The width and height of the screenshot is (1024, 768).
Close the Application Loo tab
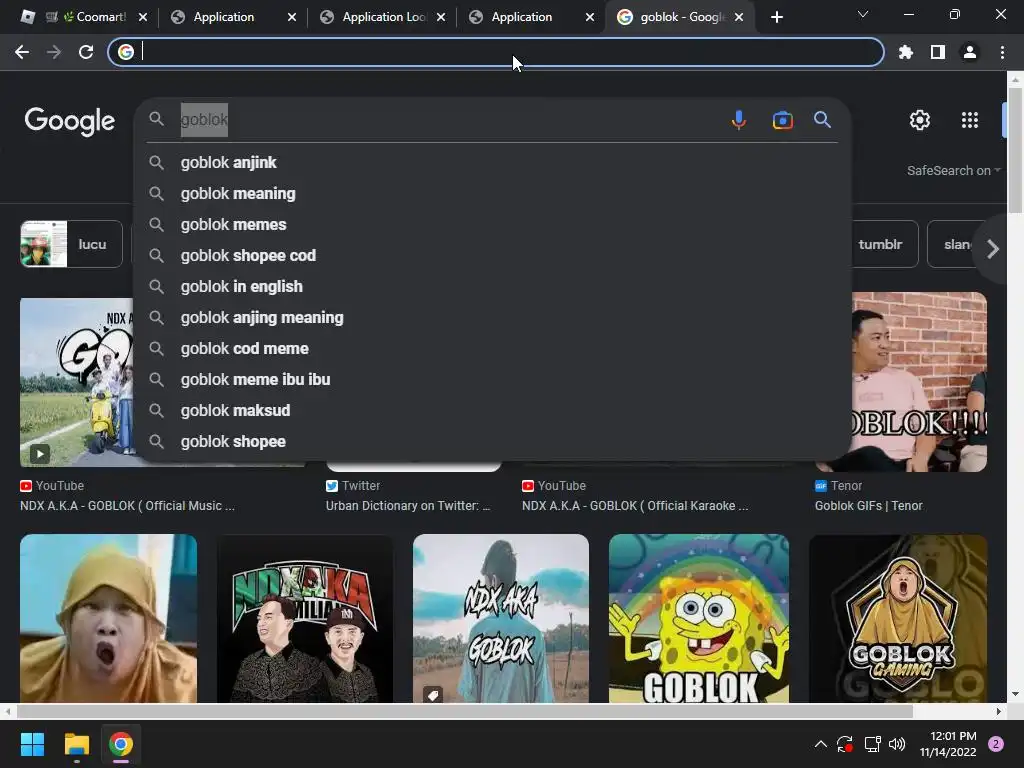click(x=441, y=17)
